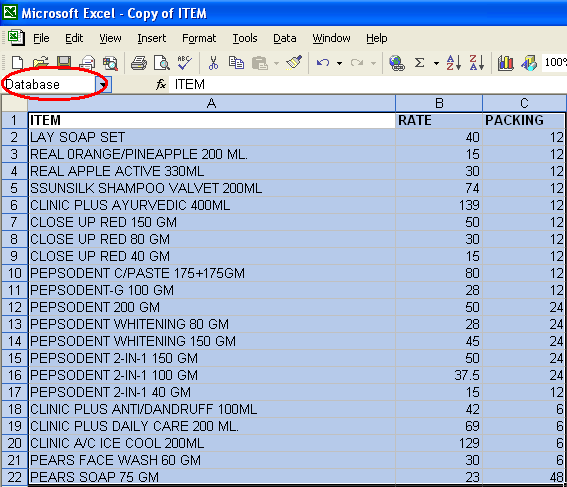Open the Data menu
The height and width of the screenshot is (487, 567).
pos(285,38)
